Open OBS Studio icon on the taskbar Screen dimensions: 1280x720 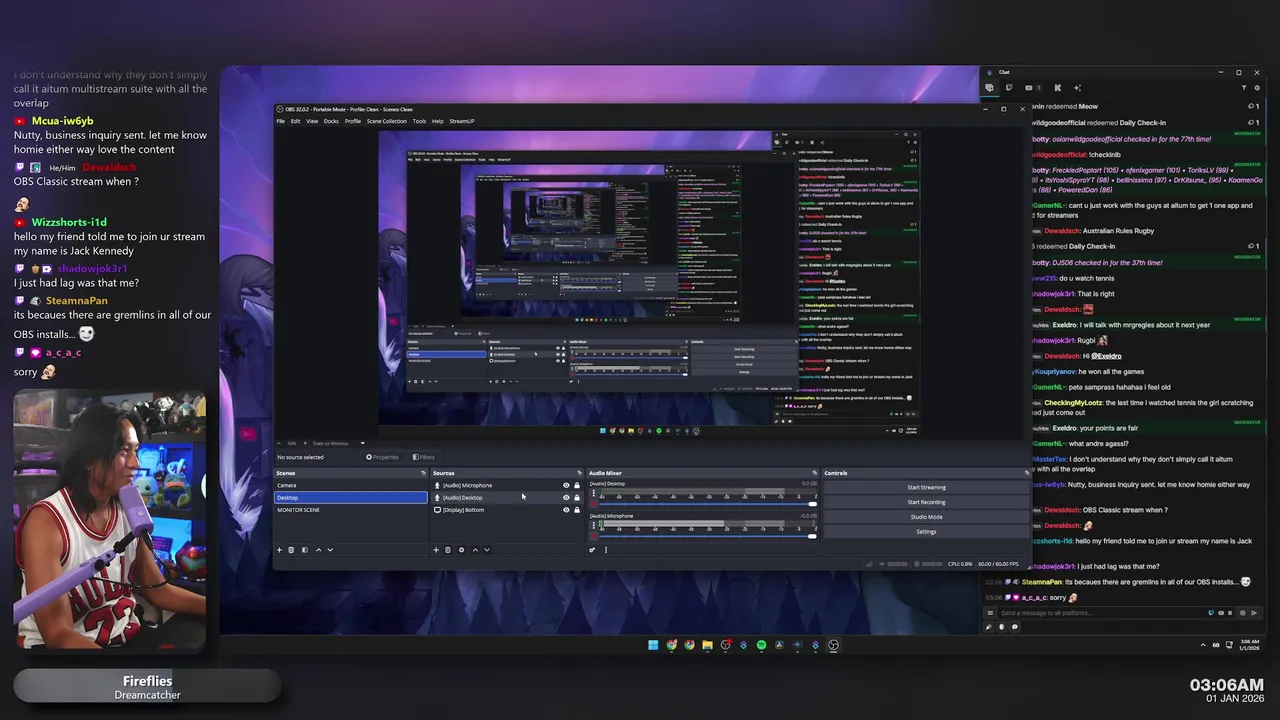pos(833,645)
